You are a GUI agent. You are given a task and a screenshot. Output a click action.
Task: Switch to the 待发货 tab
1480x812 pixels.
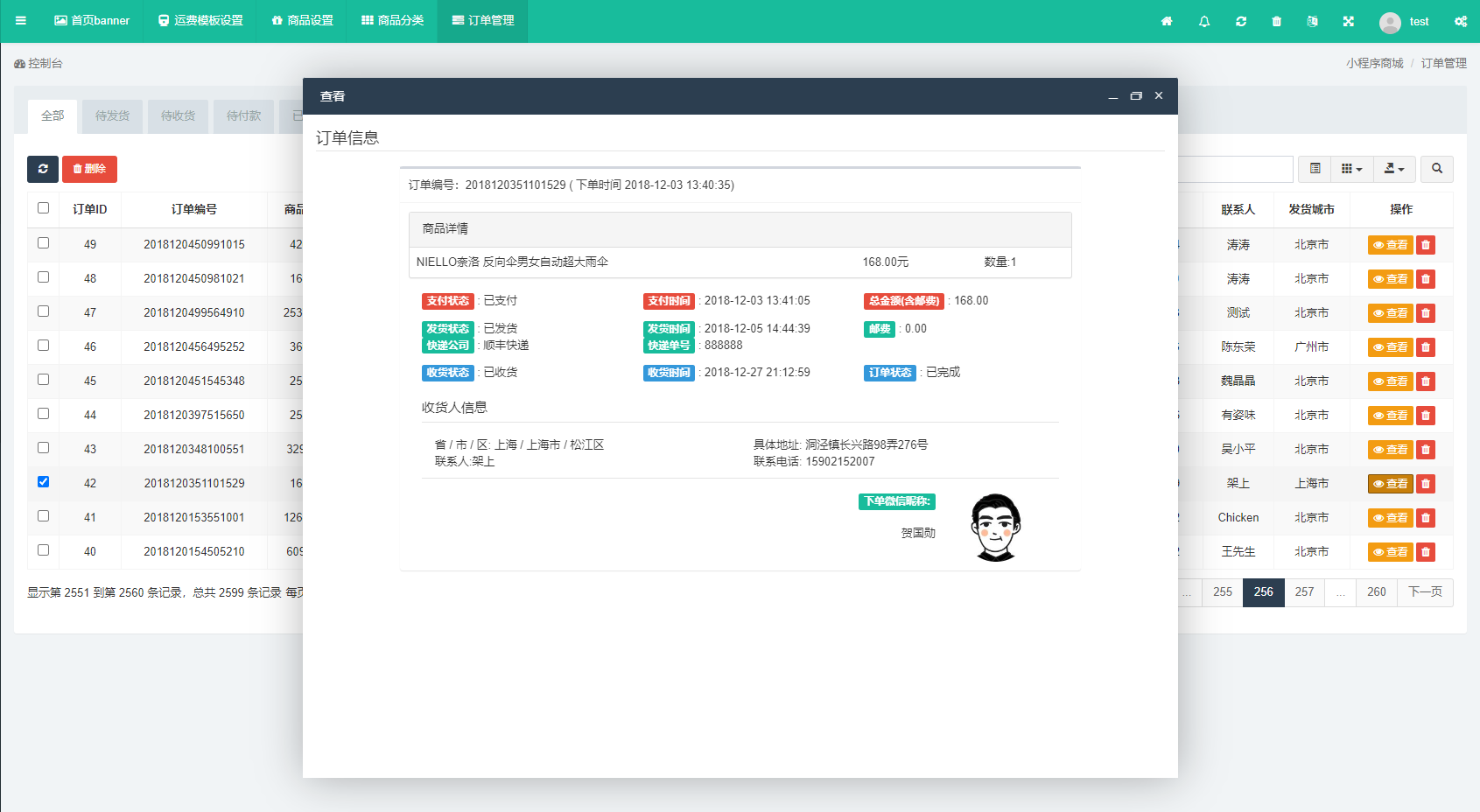[112, 115]
